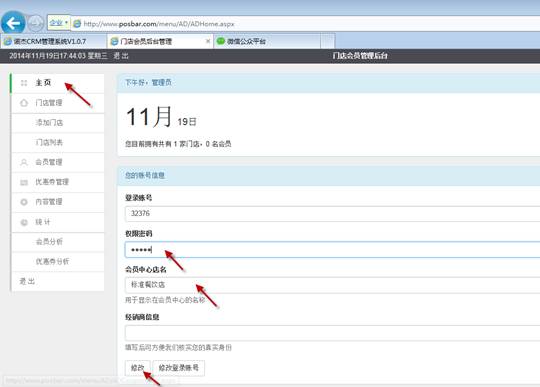
Task: Select 主页 in the sidebar menu
Action: (58, 83)
